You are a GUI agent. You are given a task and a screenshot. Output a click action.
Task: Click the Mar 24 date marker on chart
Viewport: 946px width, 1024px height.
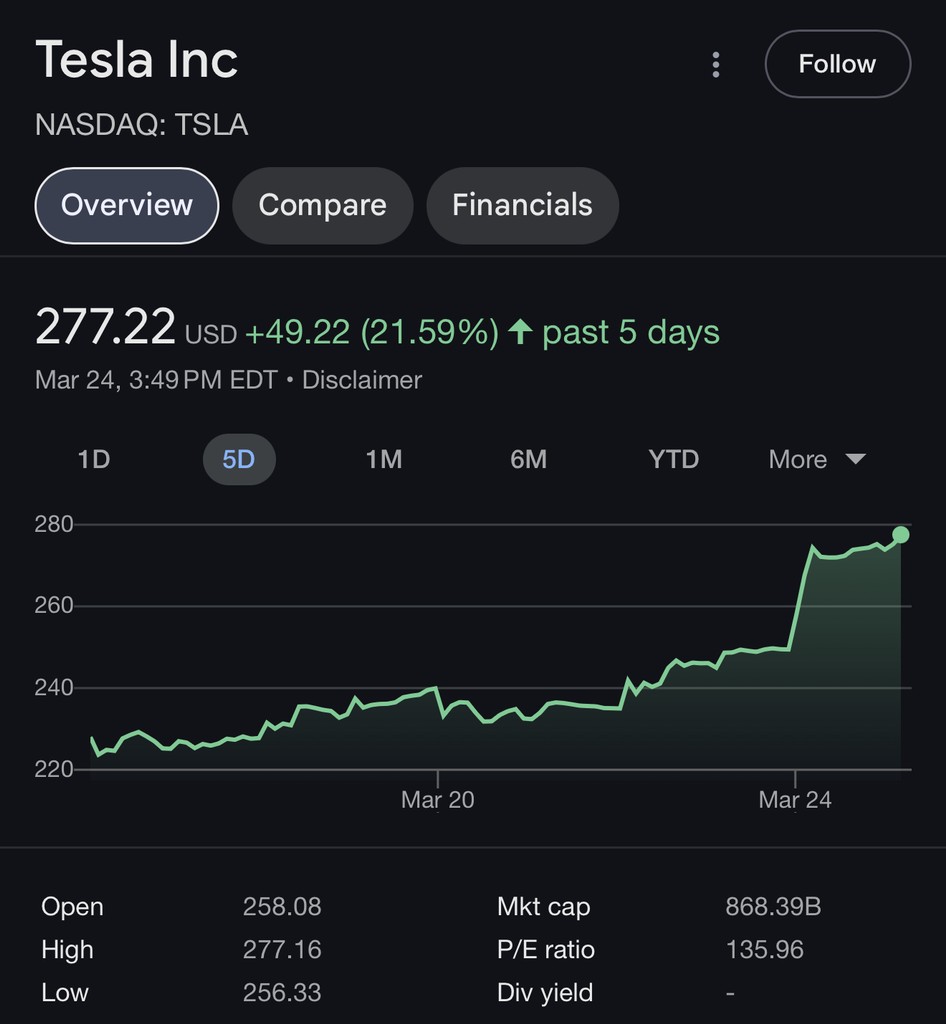tap(795, 799)
